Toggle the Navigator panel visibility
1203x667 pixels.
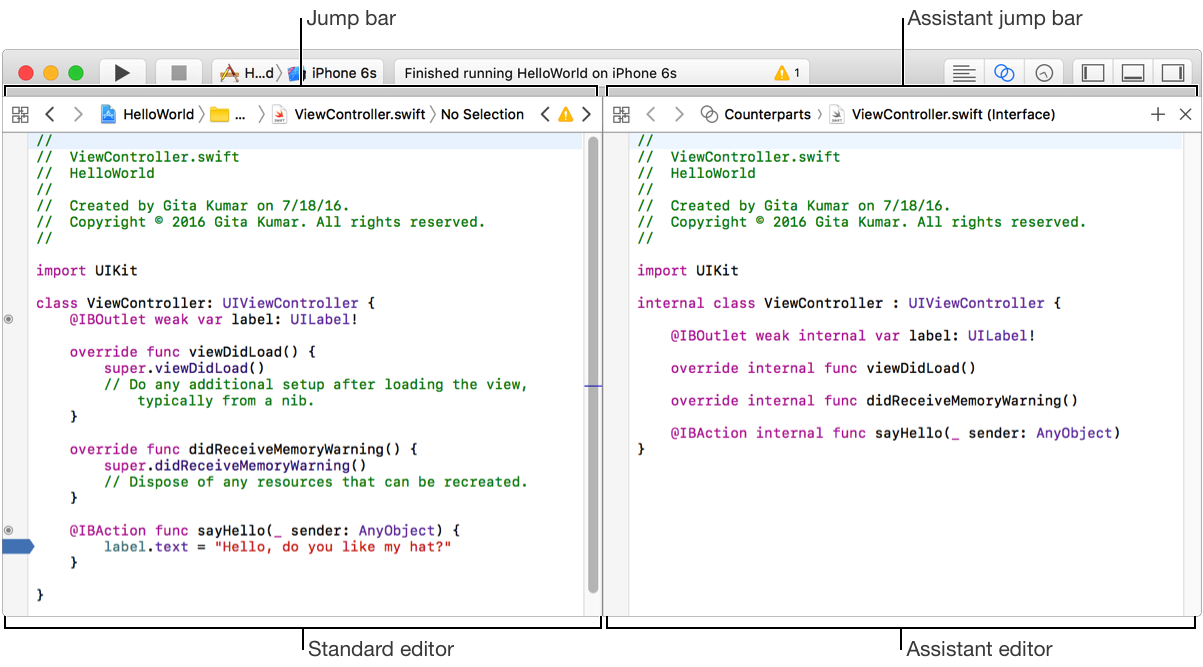tap(1094, 73)
